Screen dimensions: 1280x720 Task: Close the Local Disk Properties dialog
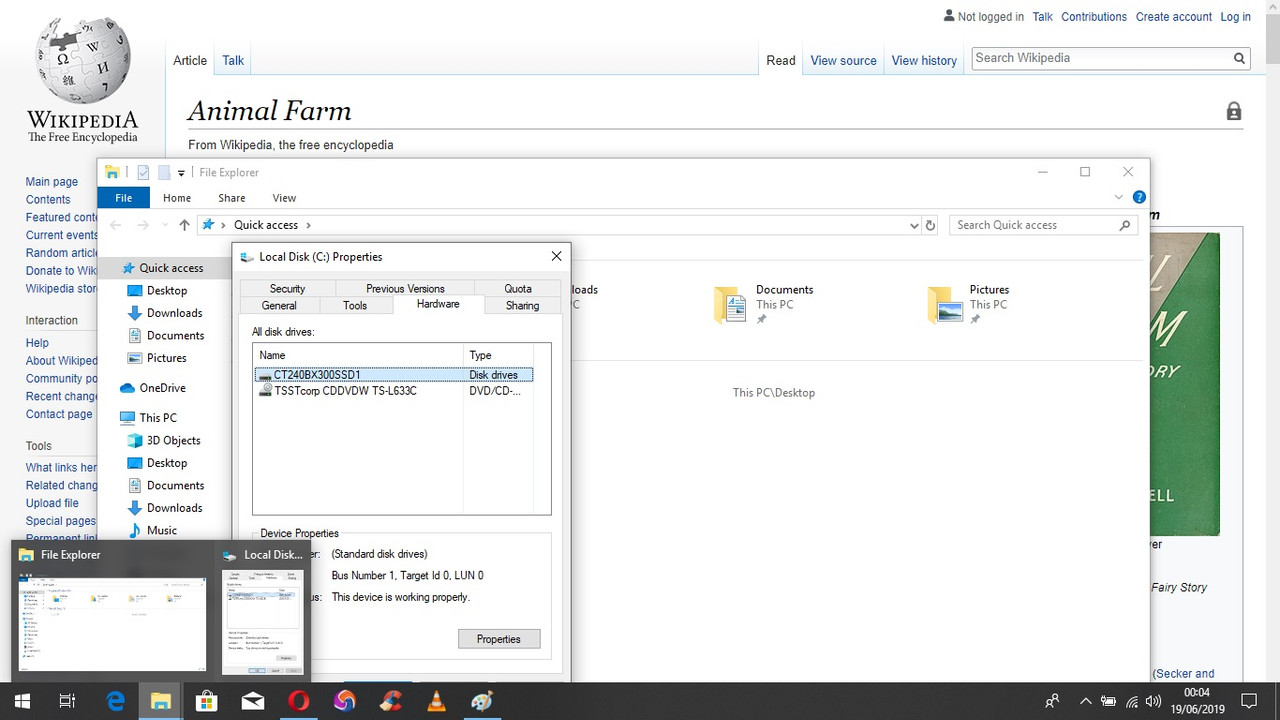click(556, 257)
